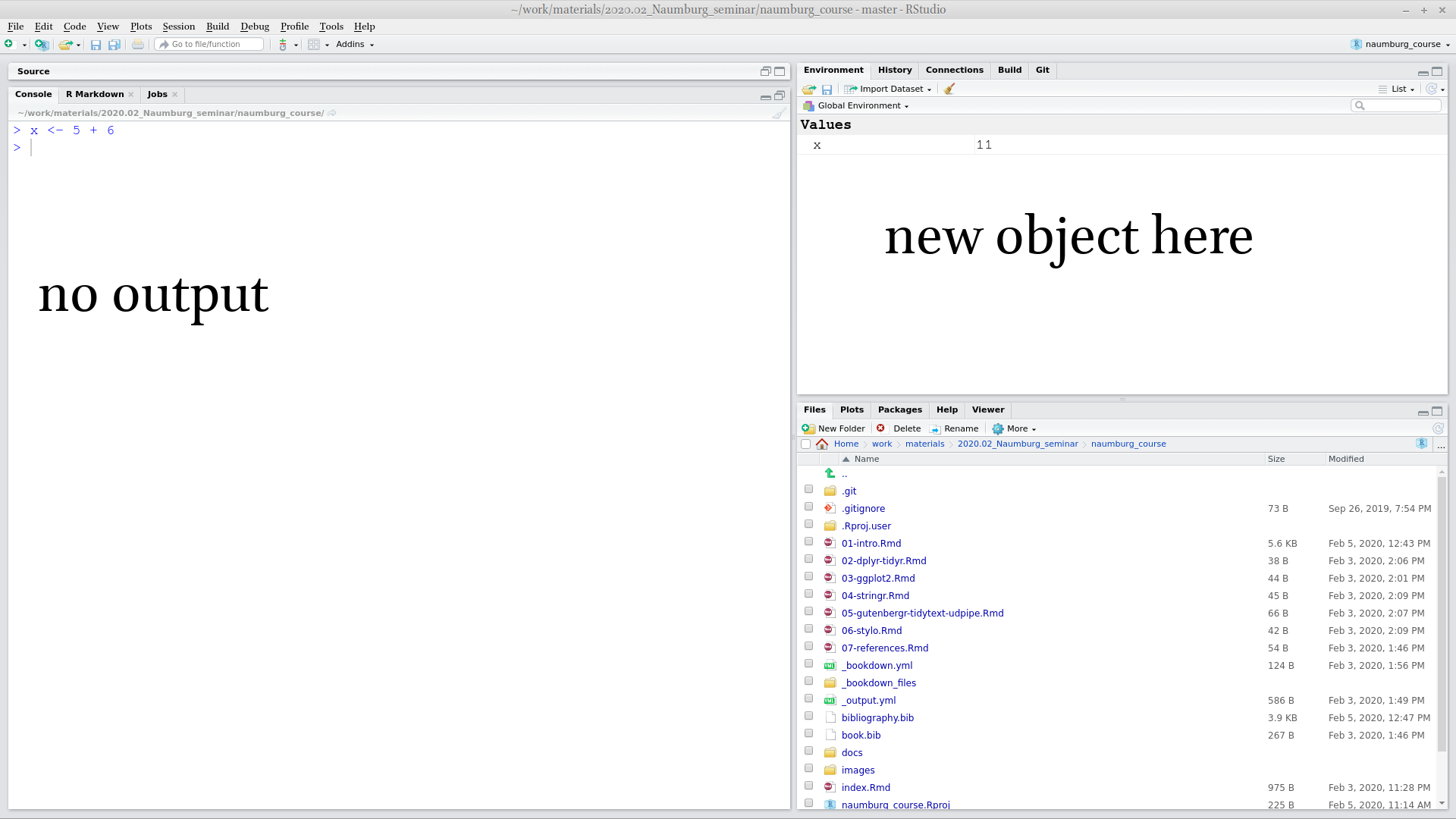Screen dimensions: 1456x819
Task: Maximize the Source pane
Action: [780, 71]
